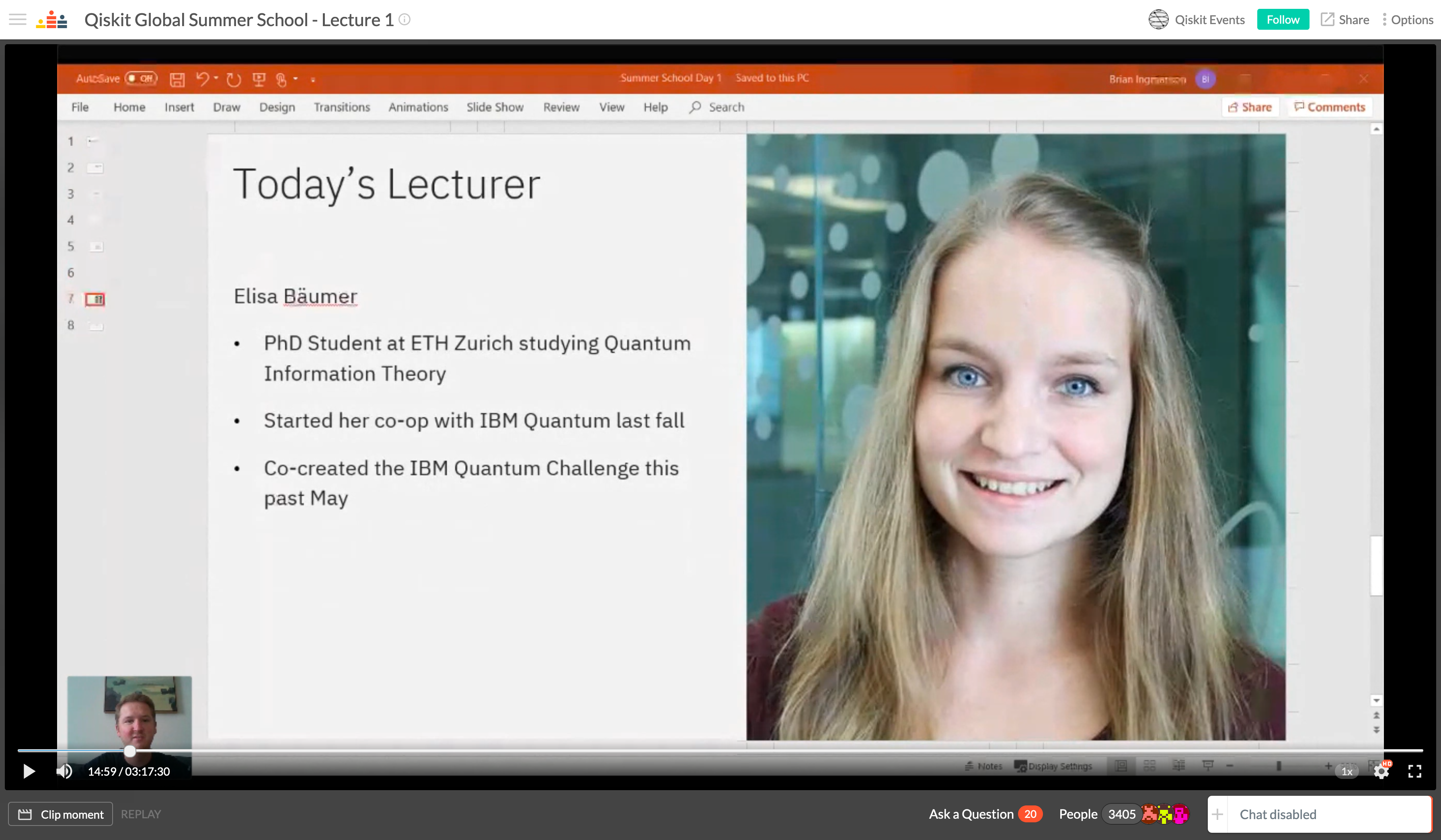Screen dimensions: 1441x840
Task: Follow the Qiskit Events channel
Action: [1283, 19]
